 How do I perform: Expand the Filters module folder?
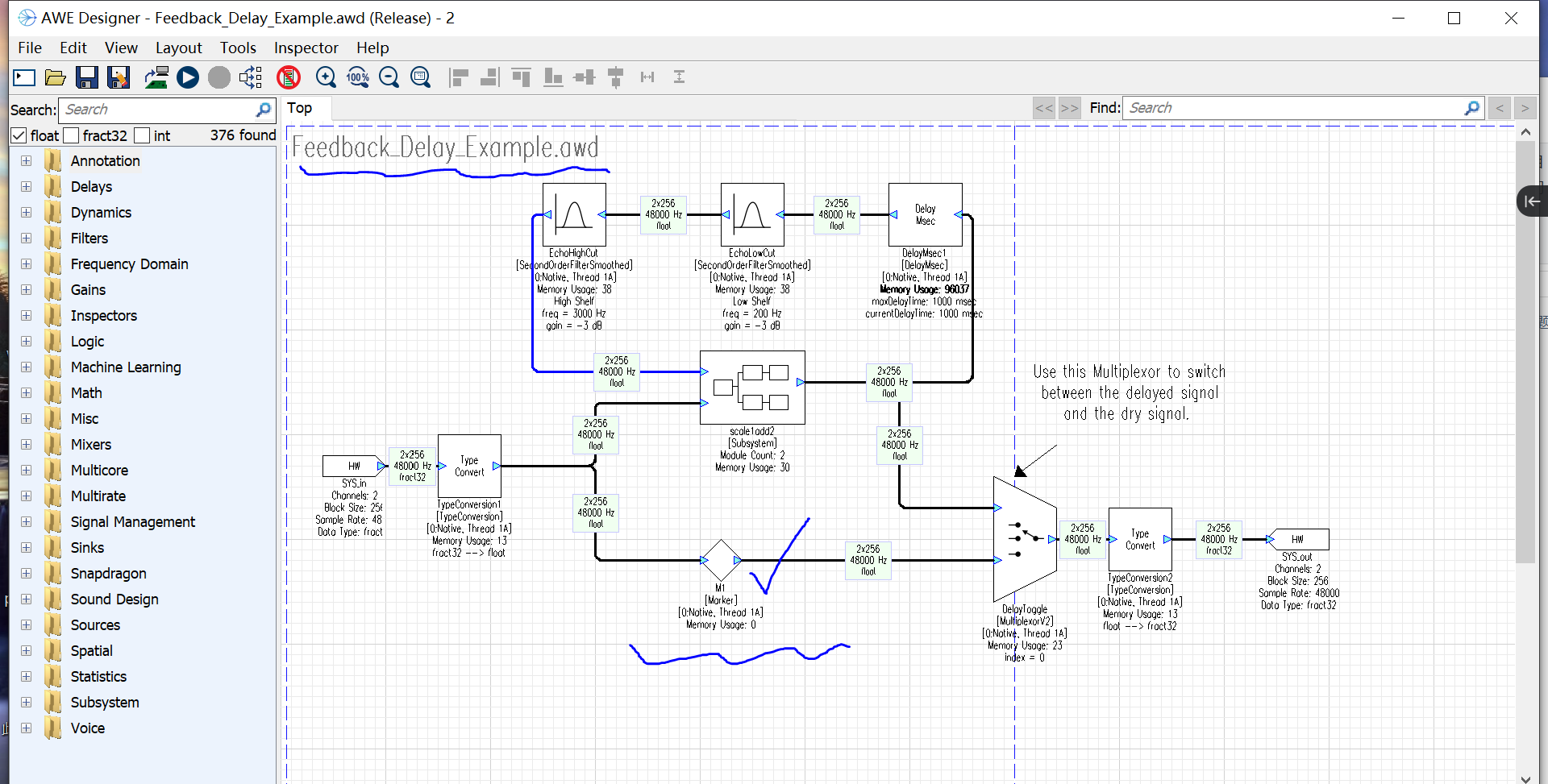pyautogui.click(x=27, y=239)
